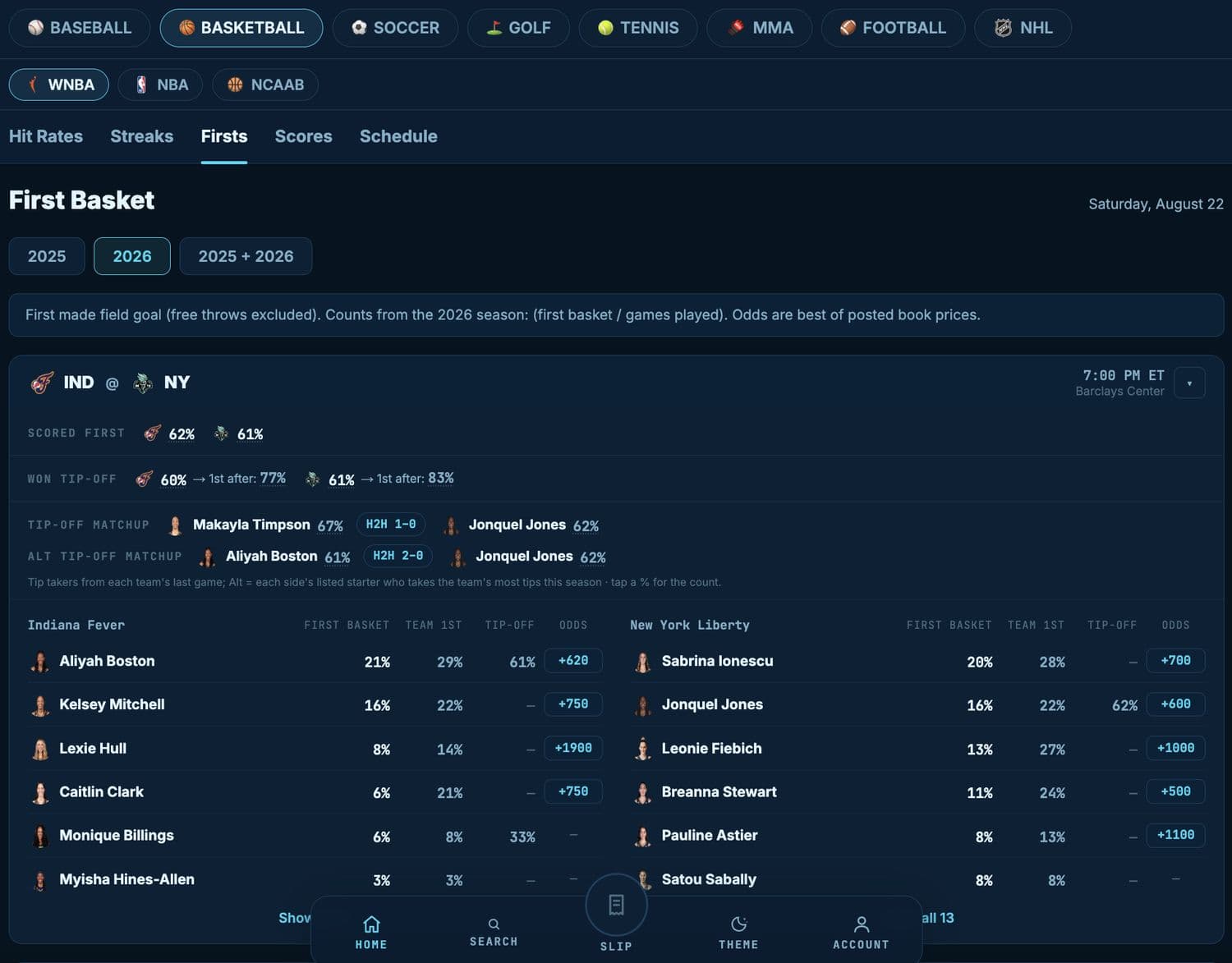
Task: Click Aliyah Boston's headshot in Fever roster
Action: (39, 662)
